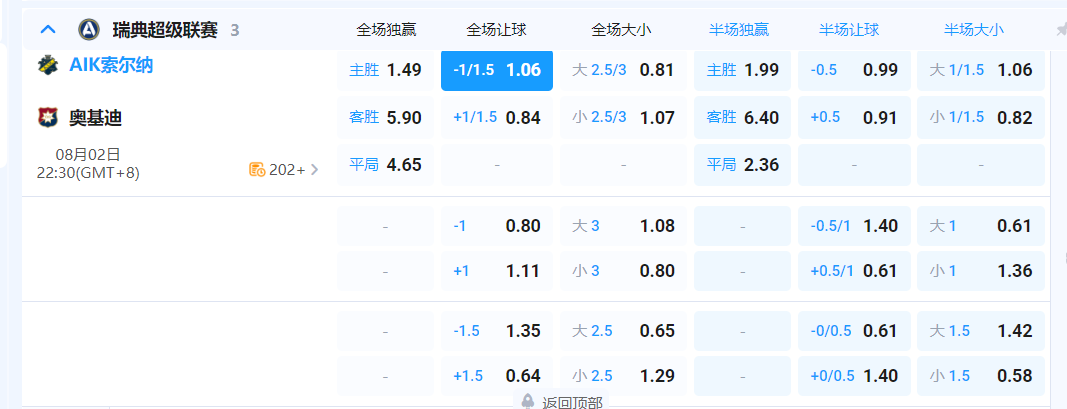This screenshot has height=409, width=1067.
Task: Click the match date 08月02日
Action: pyautogui.click(x=88, y=154)
